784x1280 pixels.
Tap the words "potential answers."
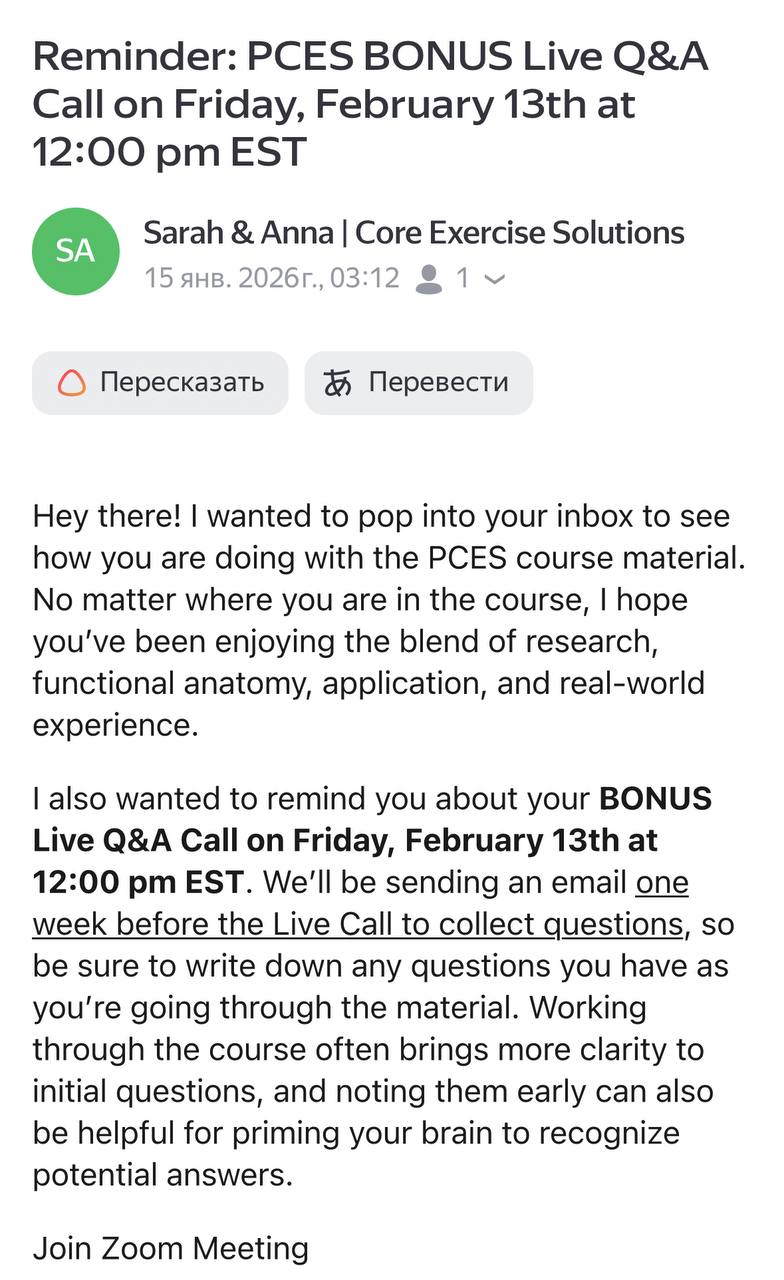coord(163,1174)
